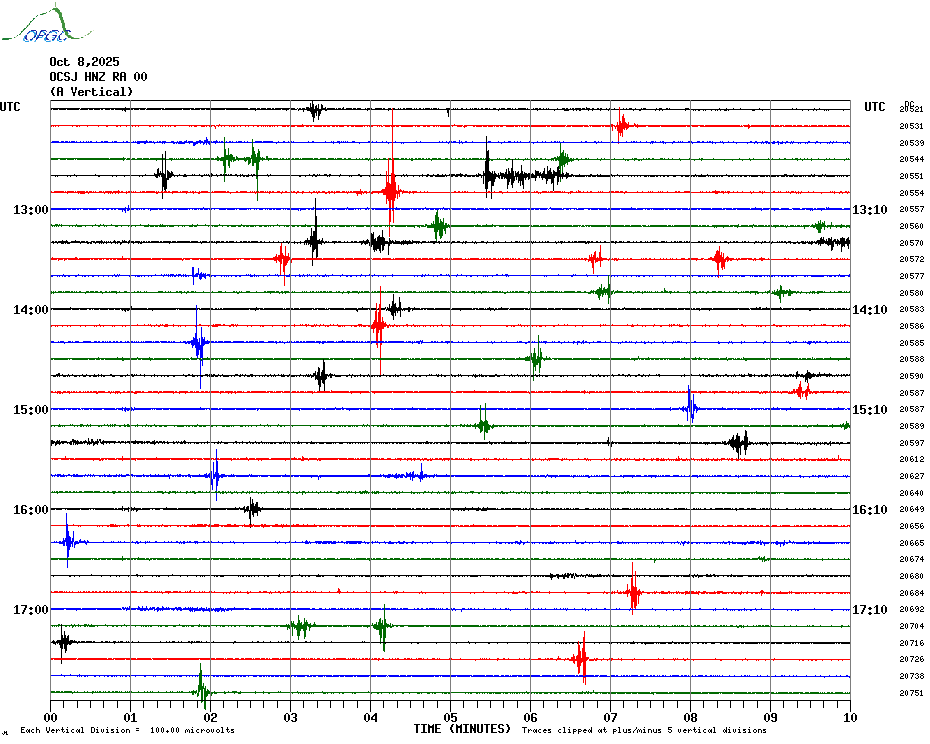Click the '16:10' time label
The image size is (930, 744).
pos(870,510)
